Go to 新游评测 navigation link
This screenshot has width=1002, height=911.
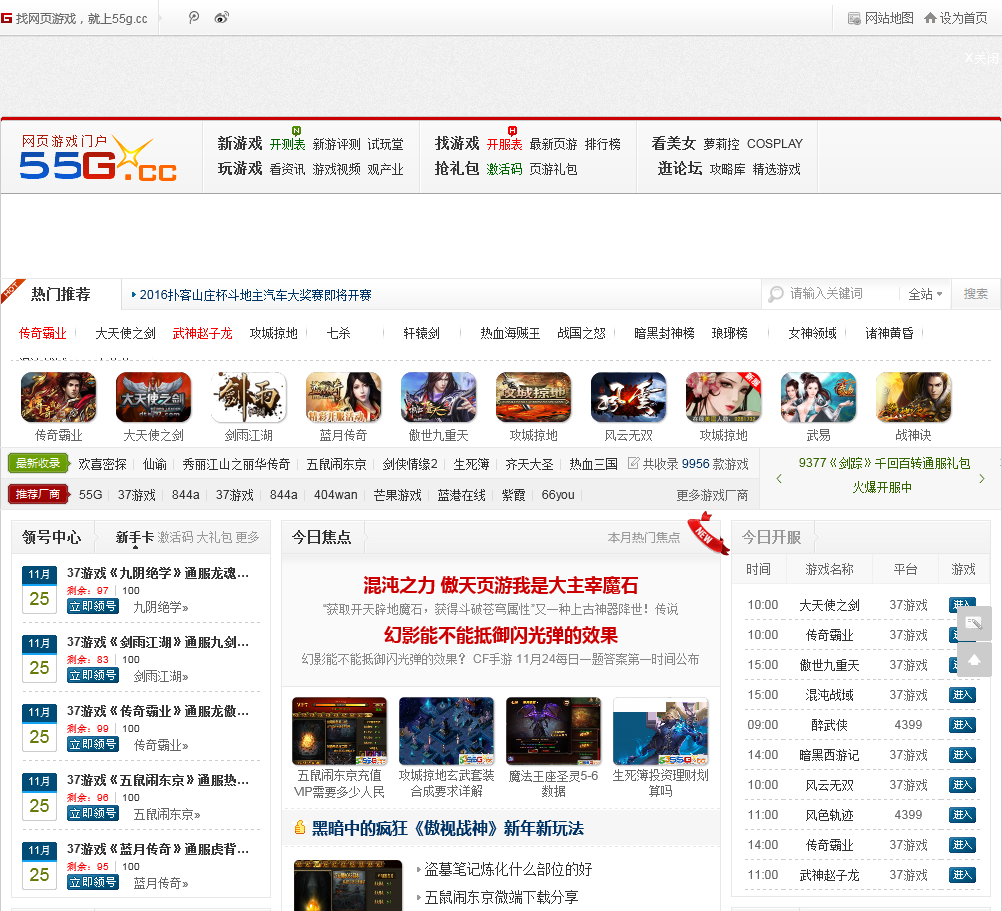[x=337, y=144]
